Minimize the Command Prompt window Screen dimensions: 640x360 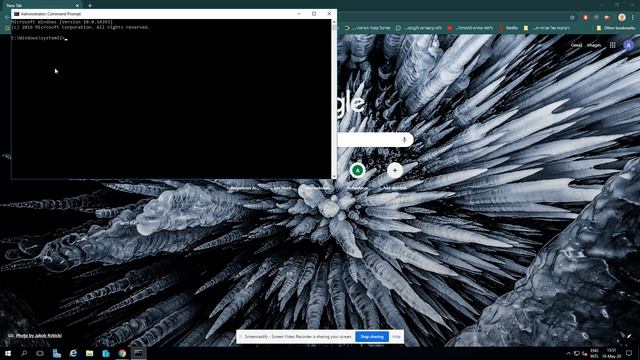tap(299, 14)
